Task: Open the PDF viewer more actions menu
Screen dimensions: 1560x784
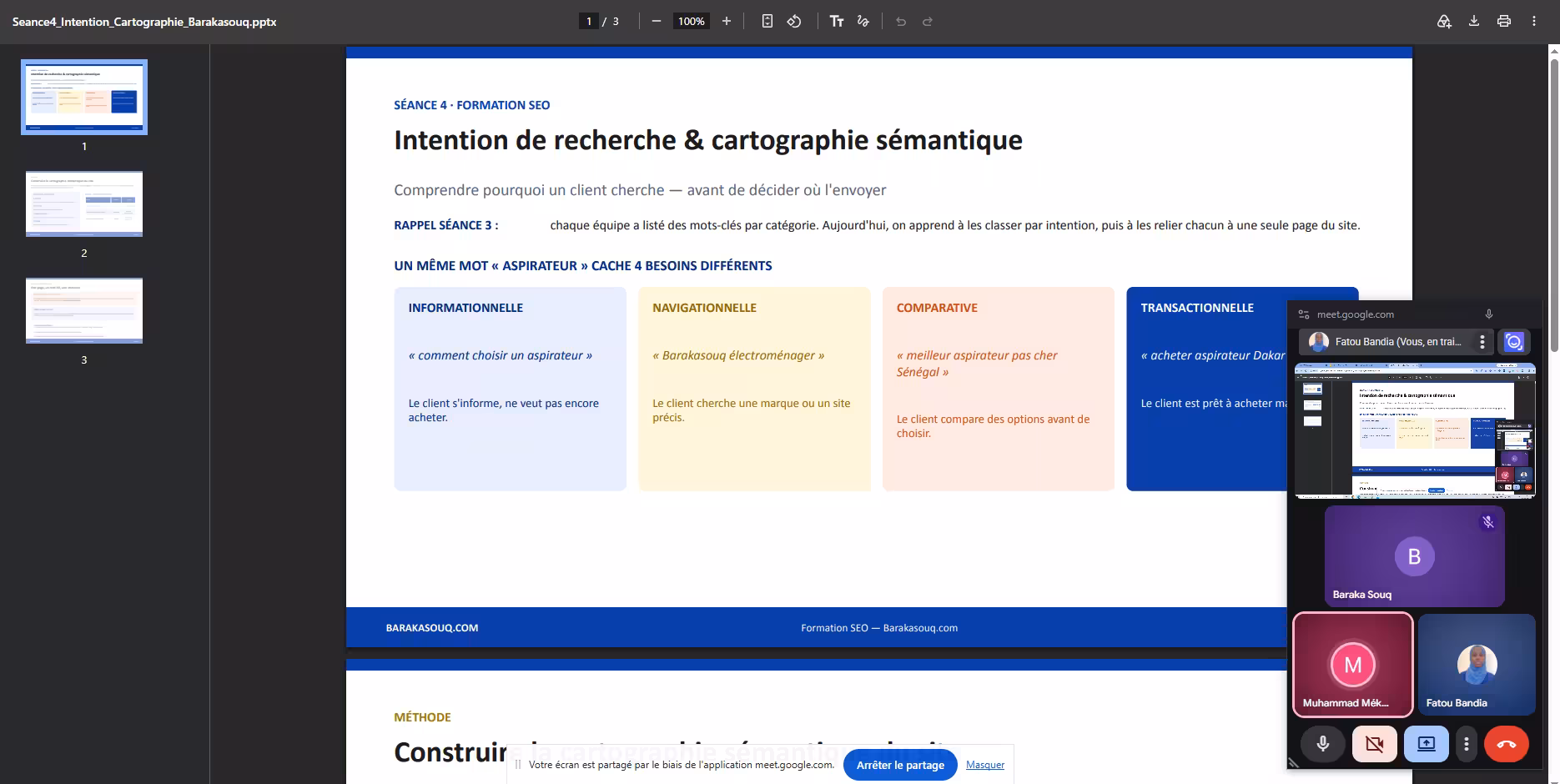Action: tap(1534, 22)
